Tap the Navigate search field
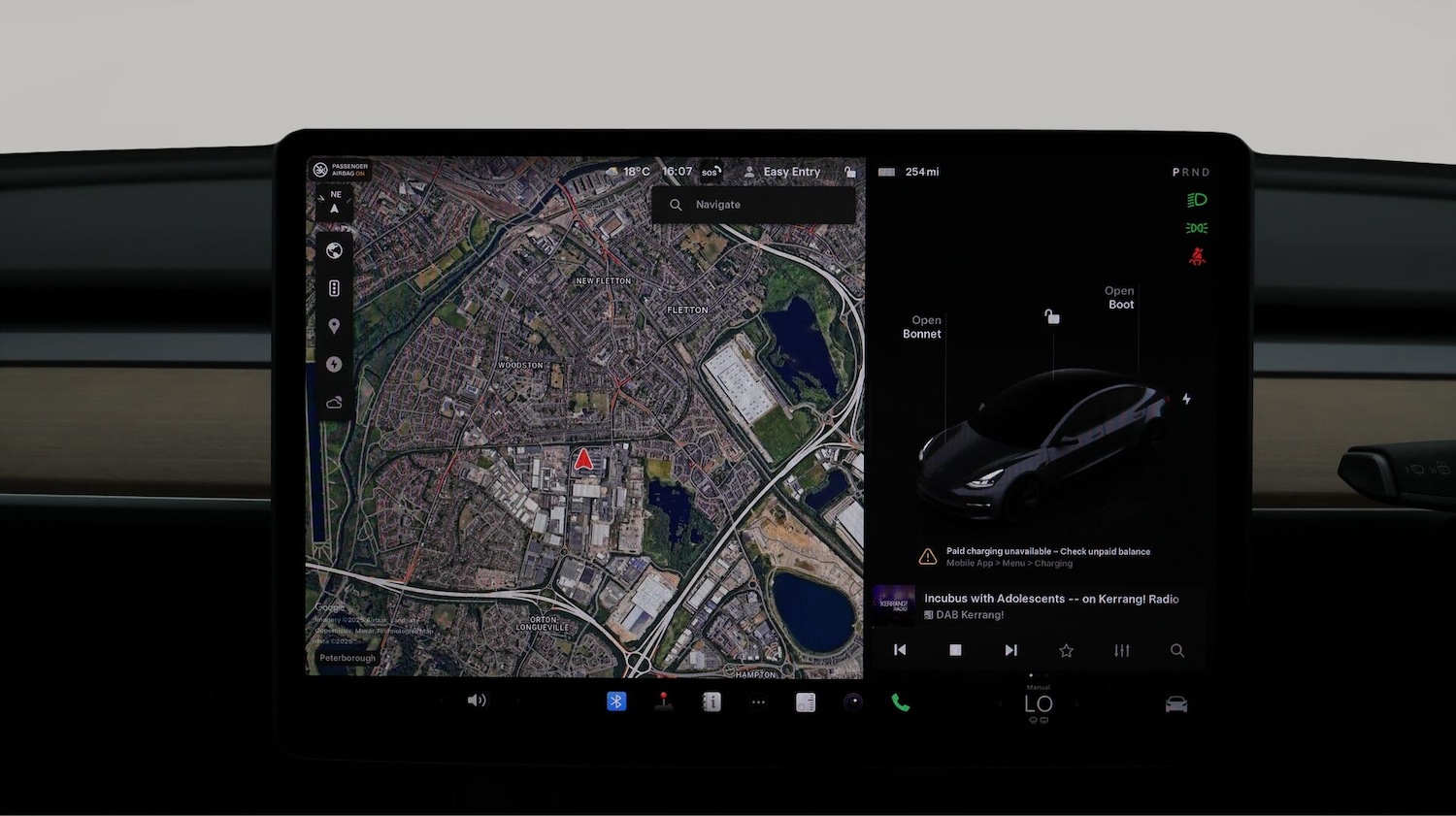 pyautogui.click(x=753, y=205)
